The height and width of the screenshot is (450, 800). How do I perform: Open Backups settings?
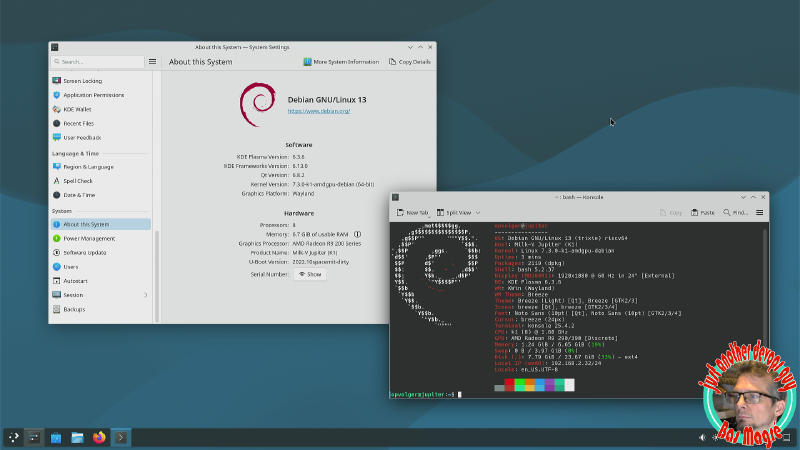tap(101, 309)
